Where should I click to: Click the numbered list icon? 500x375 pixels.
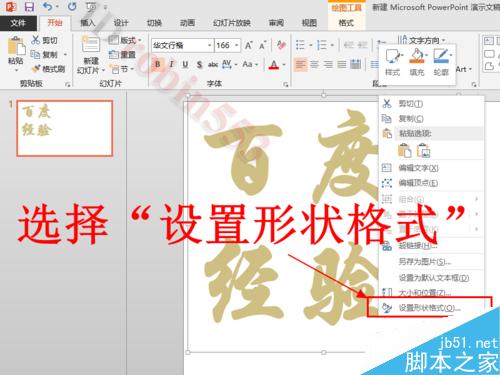tap(322, 45)
